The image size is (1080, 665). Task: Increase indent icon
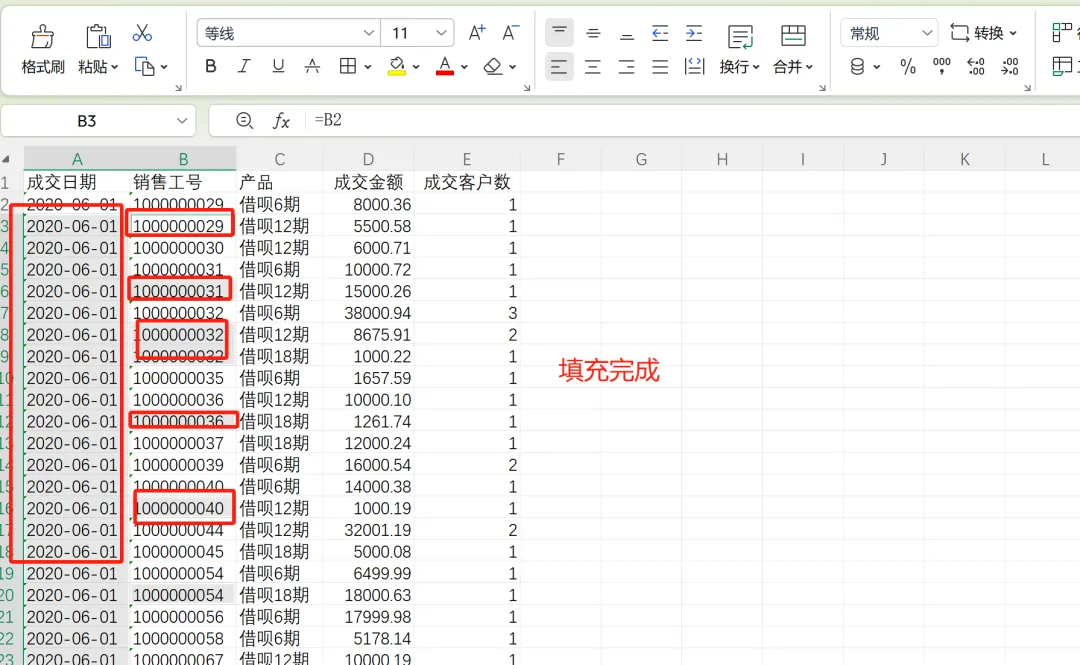click(694, 32)
